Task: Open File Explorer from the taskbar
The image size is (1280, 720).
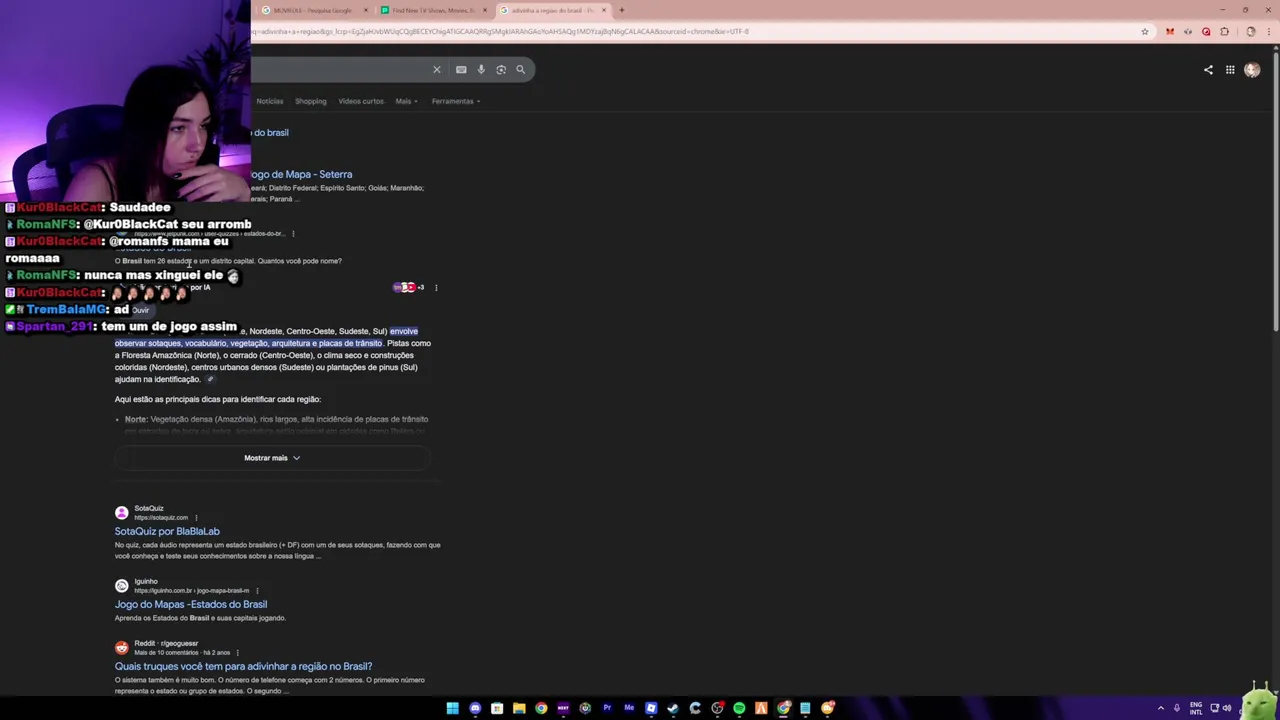Action: click(x=519, y=708)
